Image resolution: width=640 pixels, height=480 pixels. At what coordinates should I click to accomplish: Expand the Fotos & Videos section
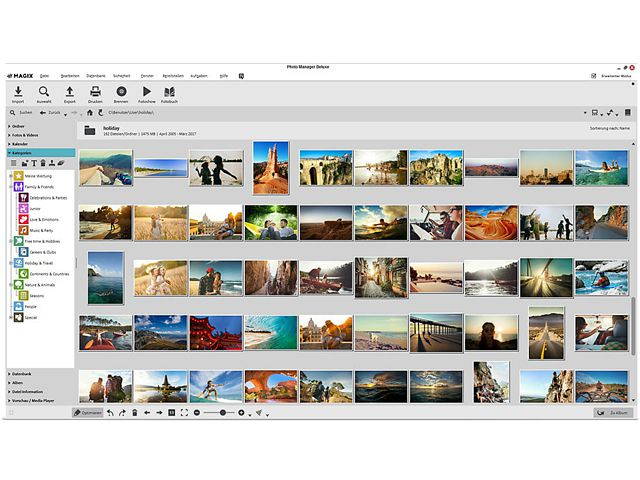41,135
